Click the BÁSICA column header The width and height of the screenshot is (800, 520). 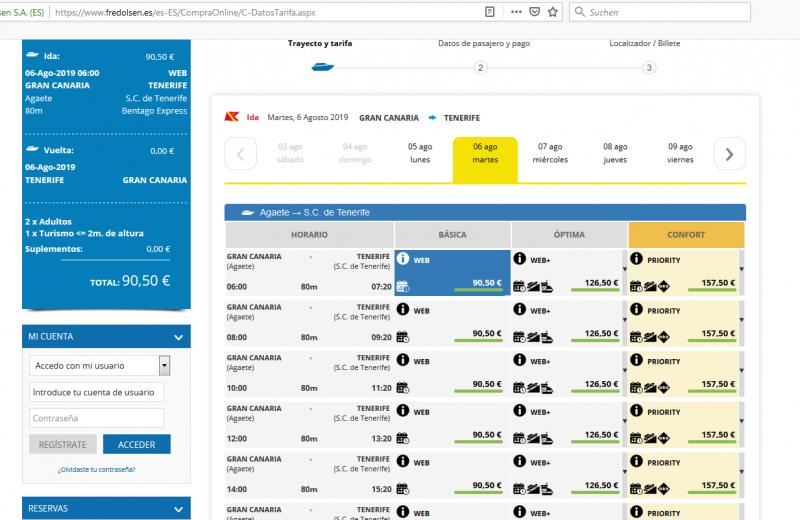[x=453, y=235]
